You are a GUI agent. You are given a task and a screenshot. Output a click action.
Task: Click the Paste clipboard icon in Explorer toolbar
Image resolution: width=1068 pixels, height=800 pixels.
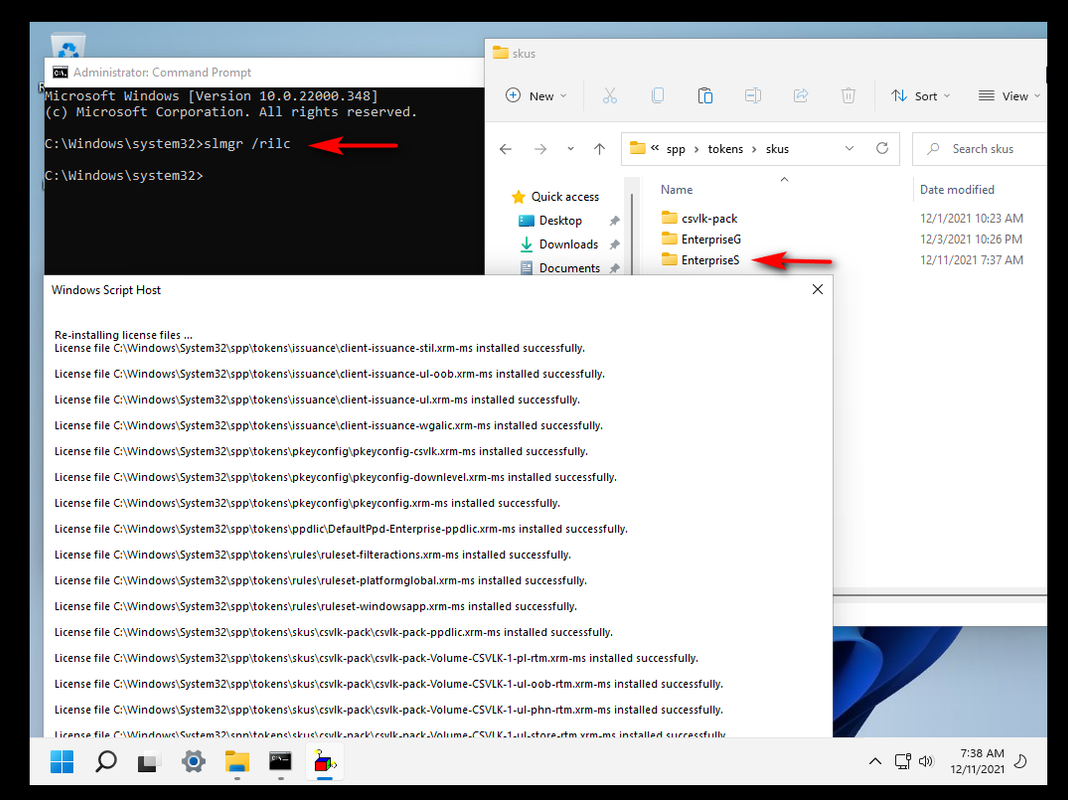(x=705, y=96)
